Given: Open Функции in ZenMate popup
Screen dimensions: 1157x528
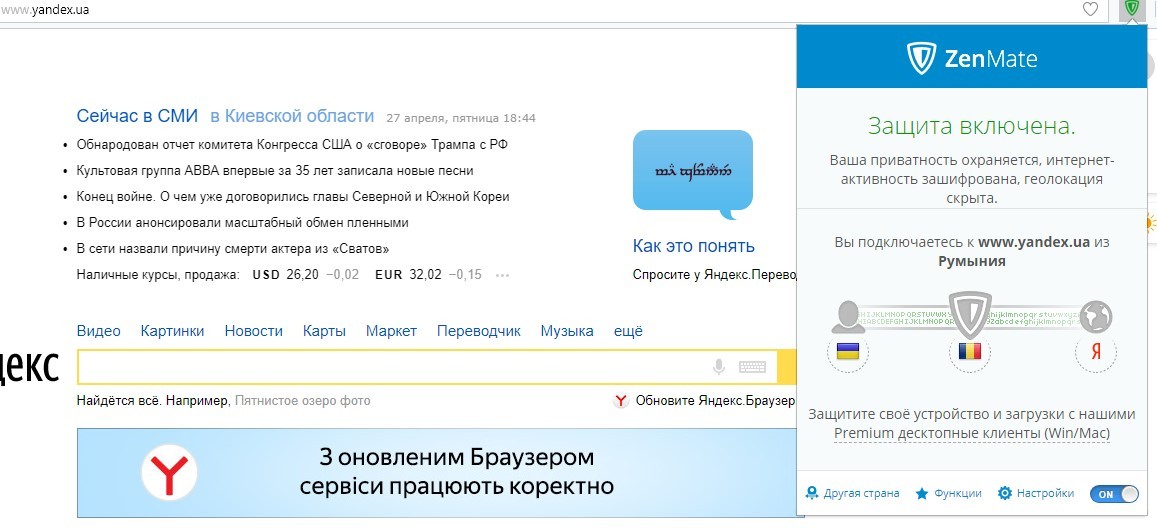Looking at the screenshot, I should coord(948,493).
